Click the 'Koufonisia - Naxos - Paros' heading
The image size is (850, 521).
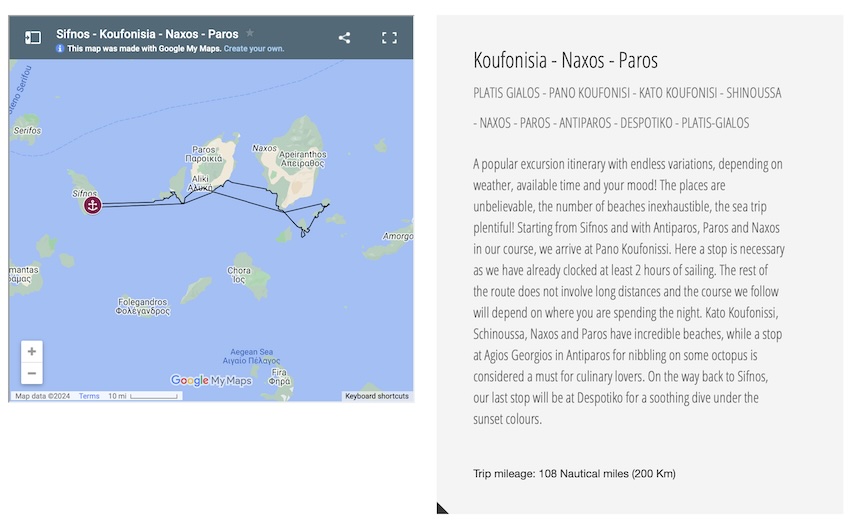click(x=565, y=60)
